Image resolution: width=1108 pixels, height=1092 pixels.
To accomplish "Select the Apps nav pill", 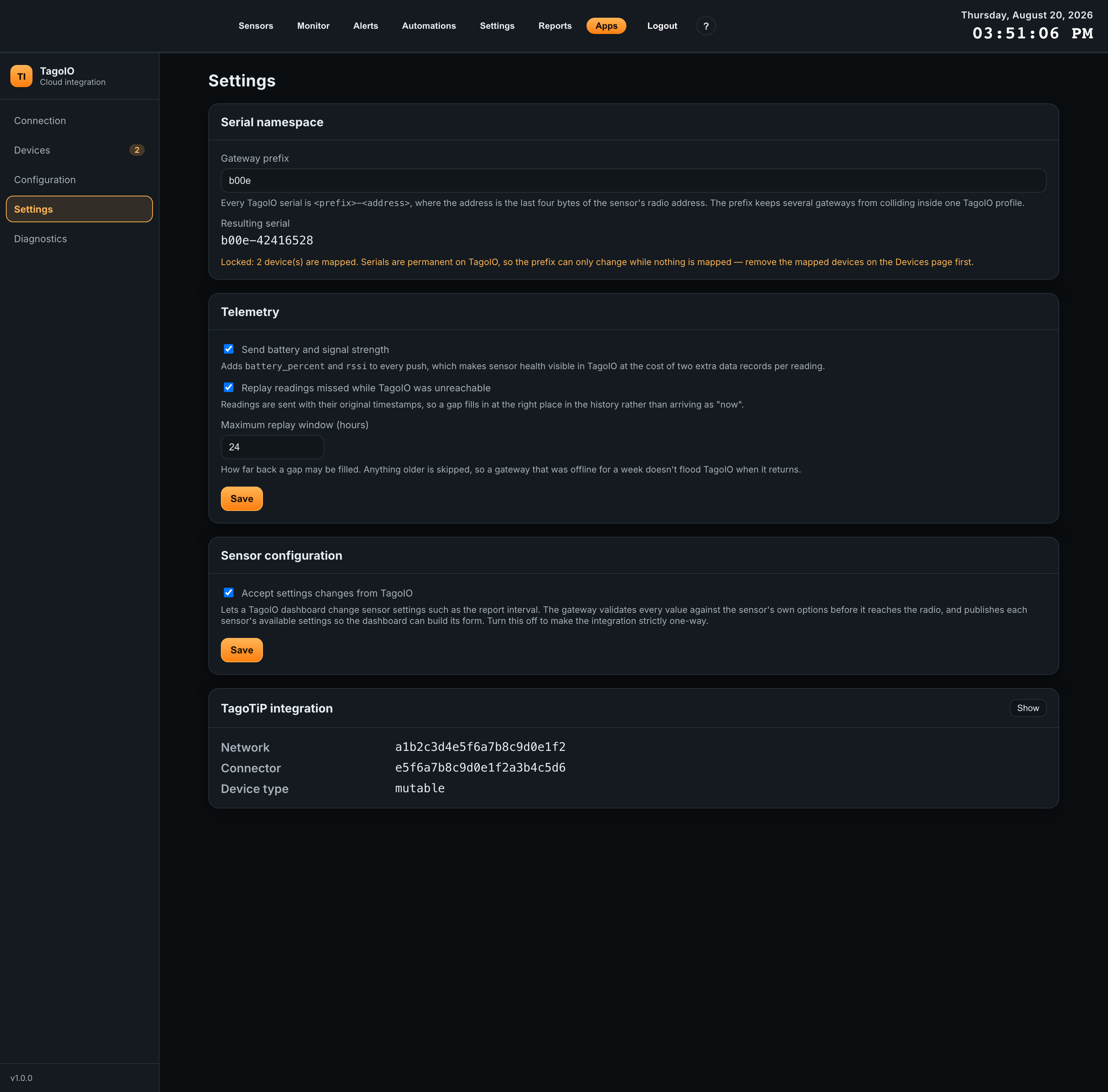I will (x=606, y=26).
